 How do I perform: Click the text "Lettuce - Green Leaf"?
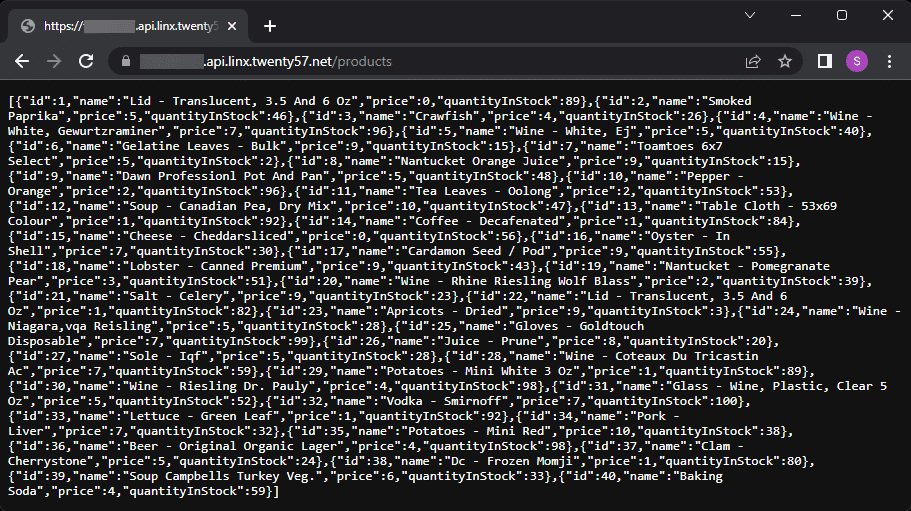(200, 416)
